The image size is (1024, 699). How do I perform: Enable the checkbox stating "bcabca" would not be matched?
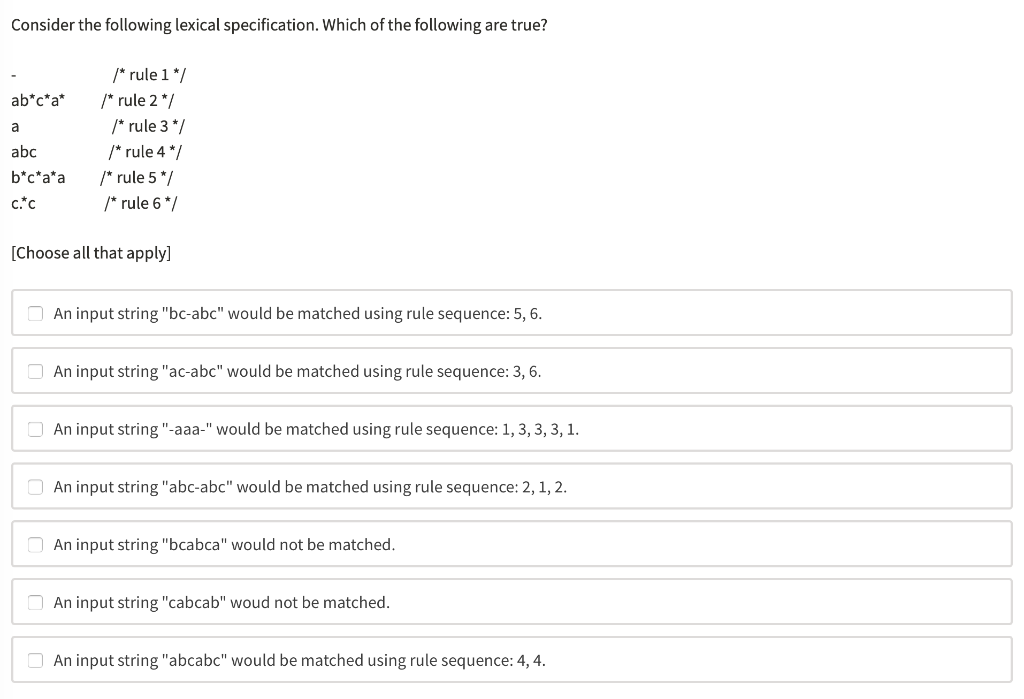35,544
